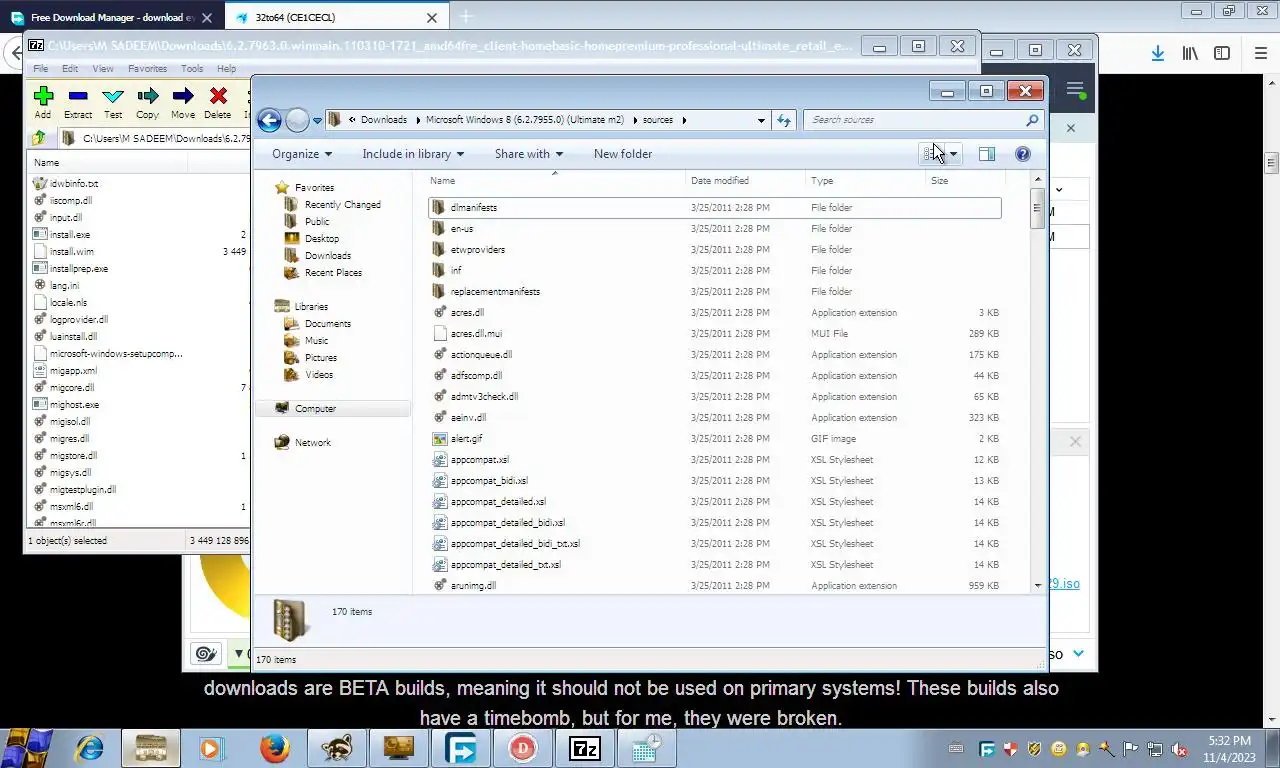Click the Add button in 7-Zip toolbar

(43, 102)
